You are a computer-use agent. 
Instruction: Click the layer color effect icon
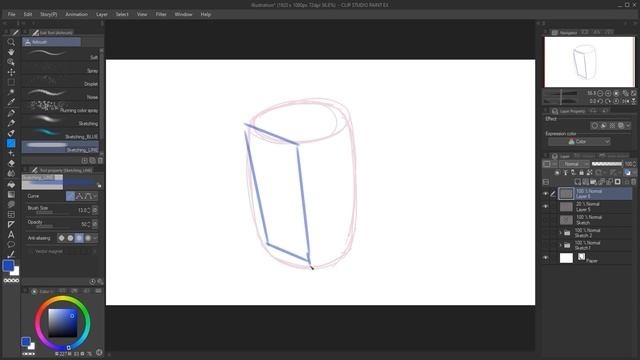click(621, 126)
